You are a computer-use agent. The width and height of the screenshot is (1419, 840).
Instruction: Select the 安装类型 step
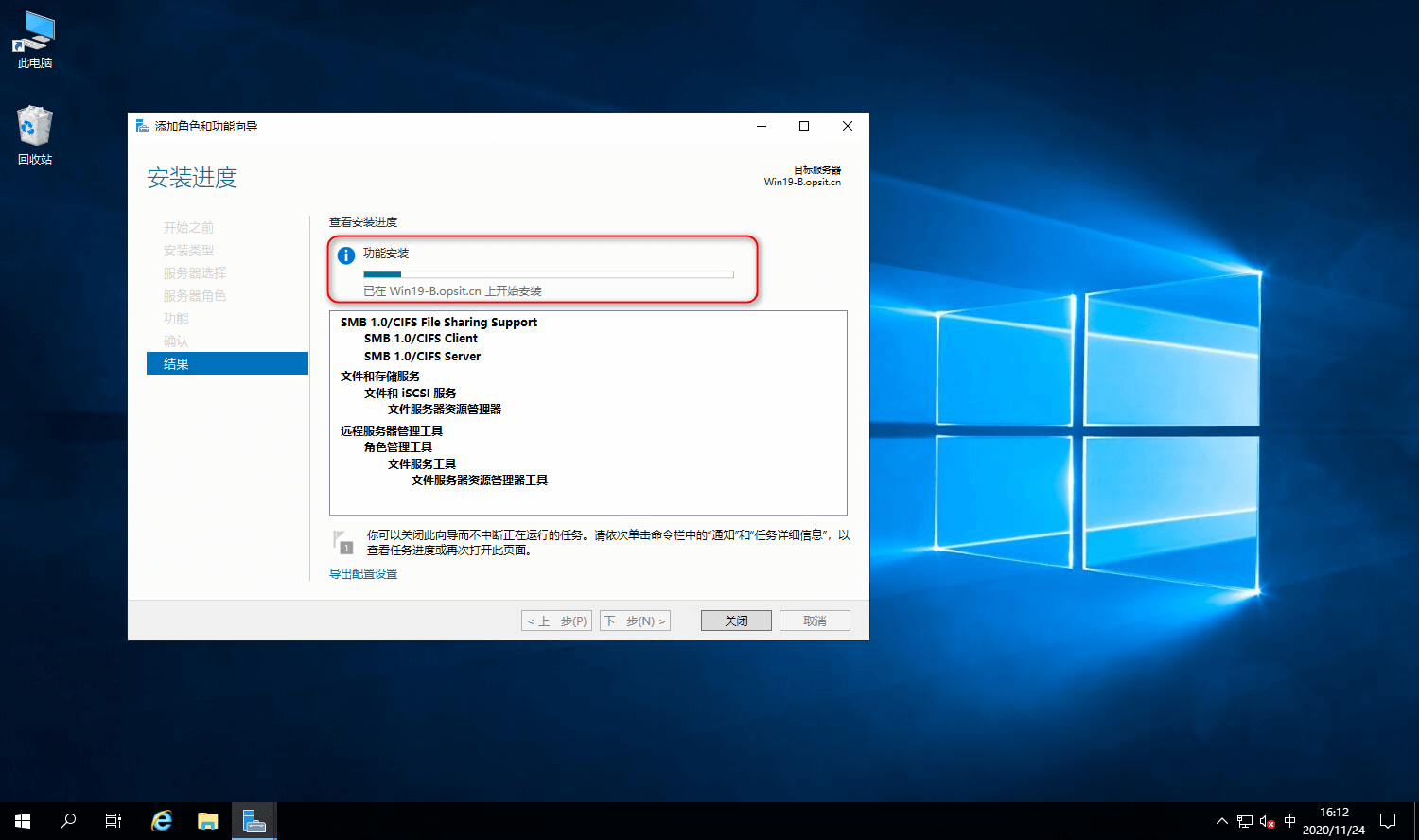[188, 251]
